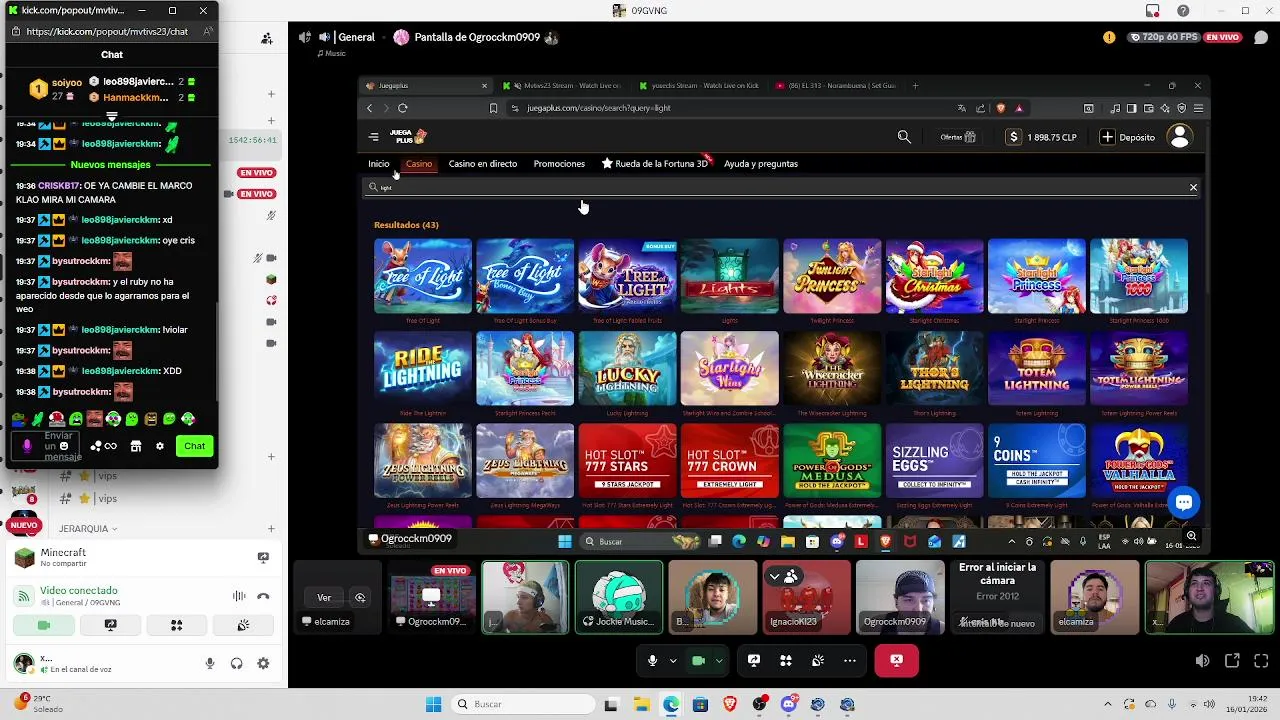Expand the JERARQUIA channel category
Viewport: 1280px width, 720px height.
pos(88,529)
